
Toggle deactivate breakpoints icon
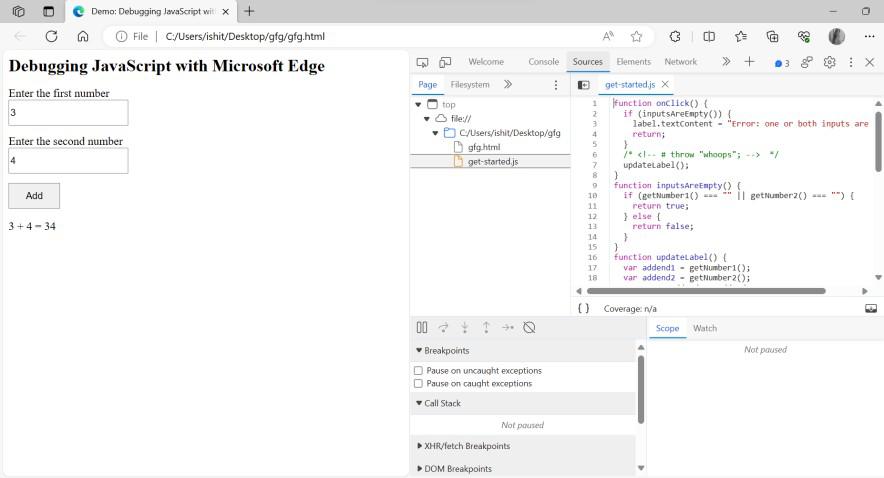point(529,327)
